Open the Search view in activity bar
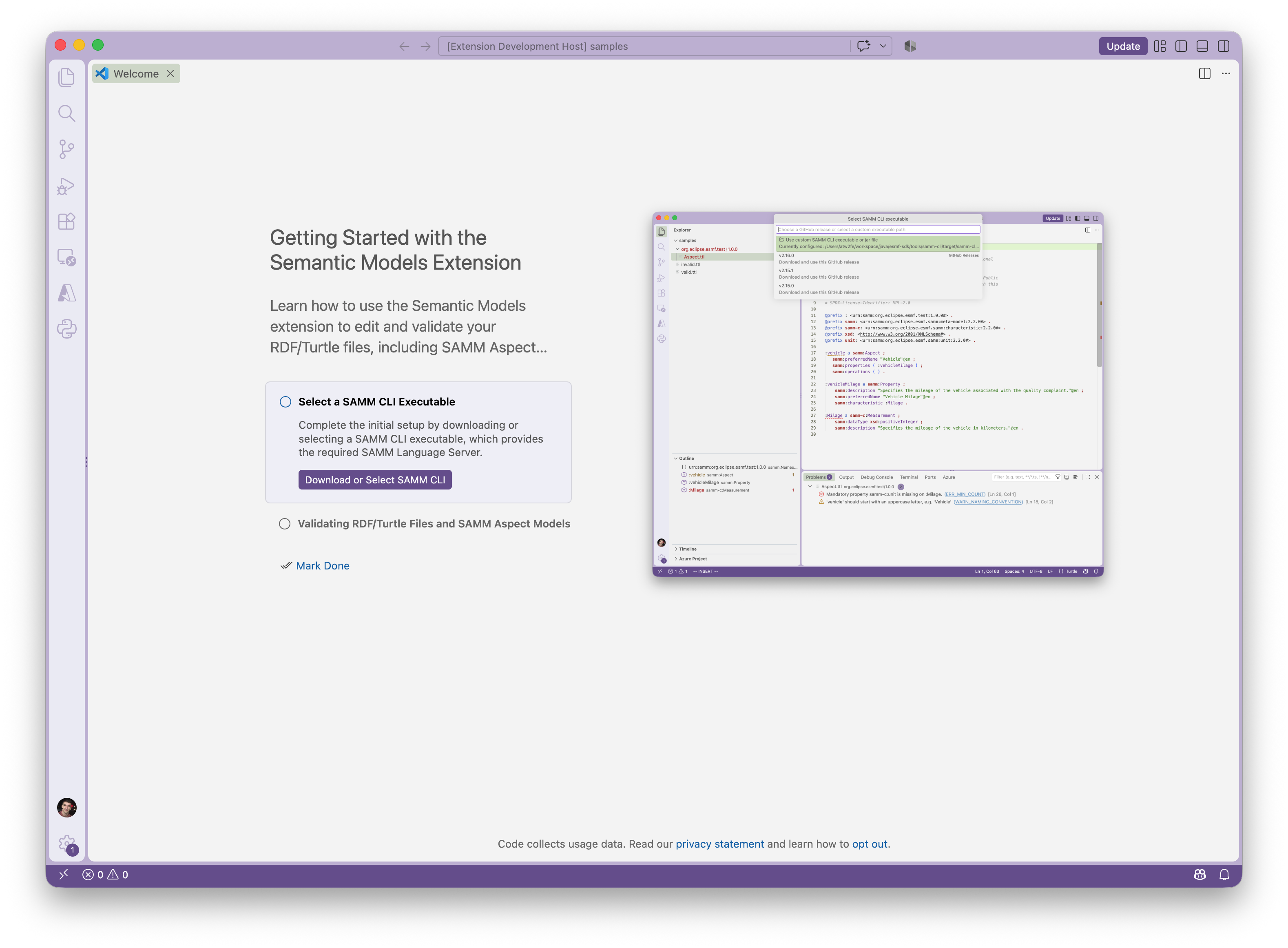1288x948 pixels. coord(66,114)
